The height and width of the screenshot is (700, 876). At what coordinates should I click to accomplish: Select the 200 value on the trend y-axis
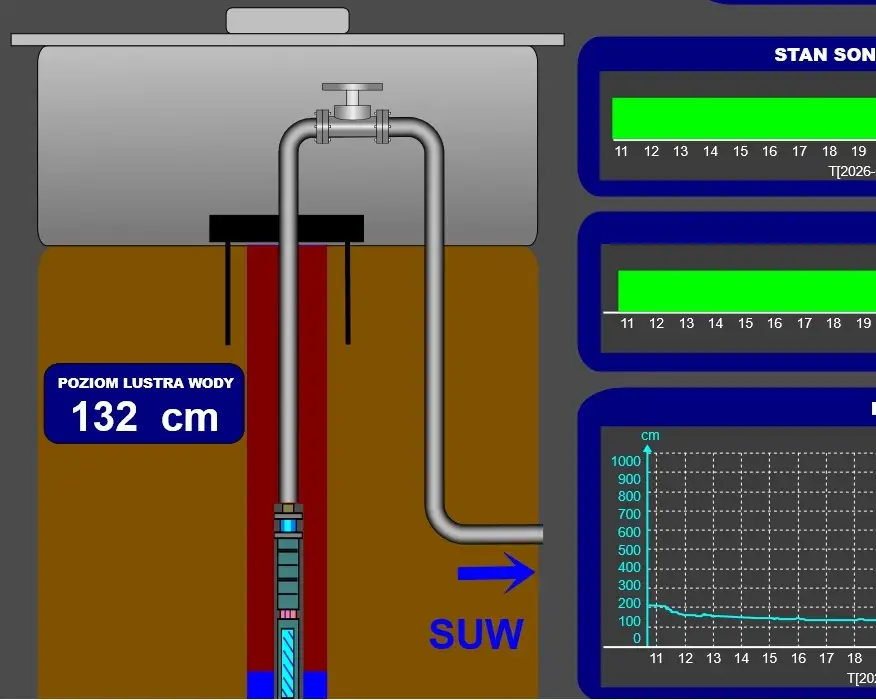(629, 603)
